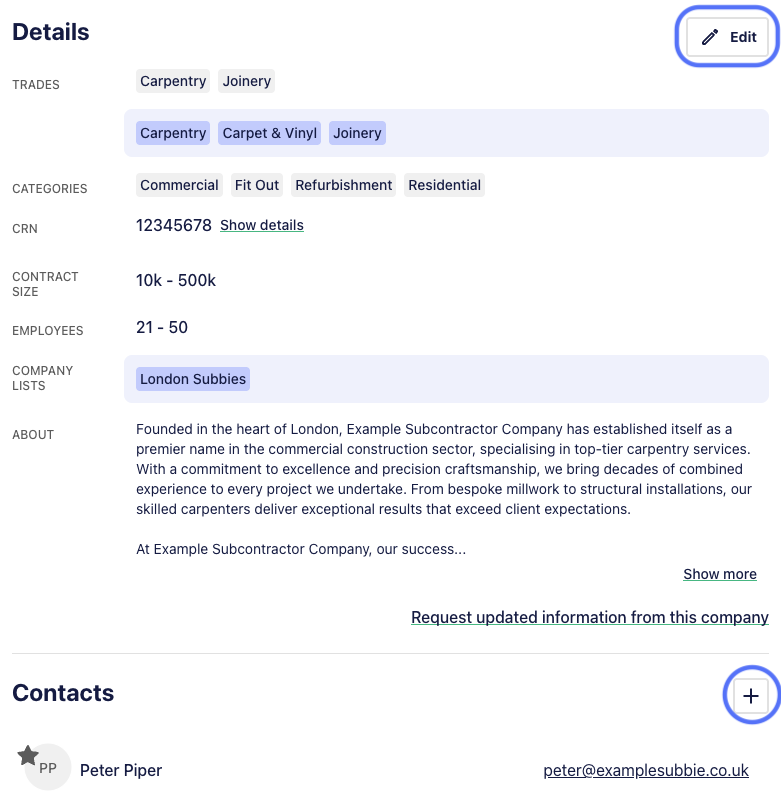Screen dimensions: 781x810
Task: Expand About text with Show more
Action: 720,574
